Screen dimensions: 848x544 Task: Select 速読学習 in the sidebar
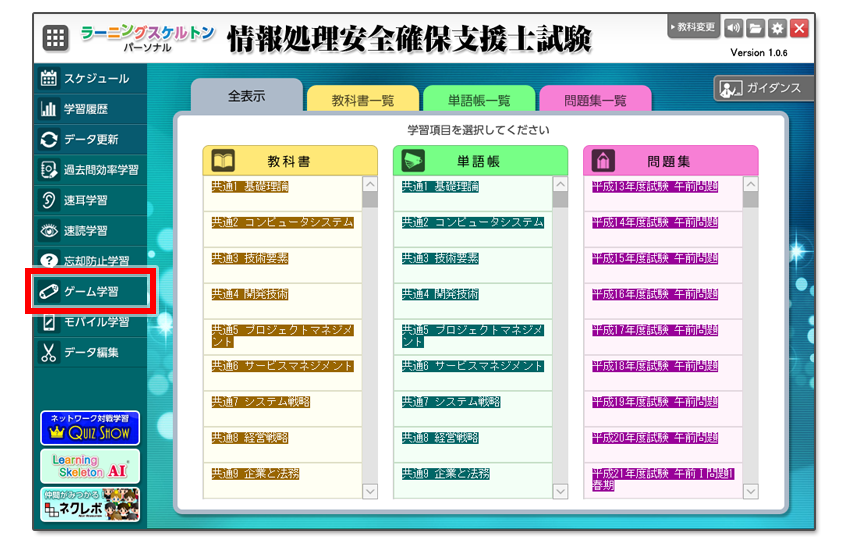(91, 231)
